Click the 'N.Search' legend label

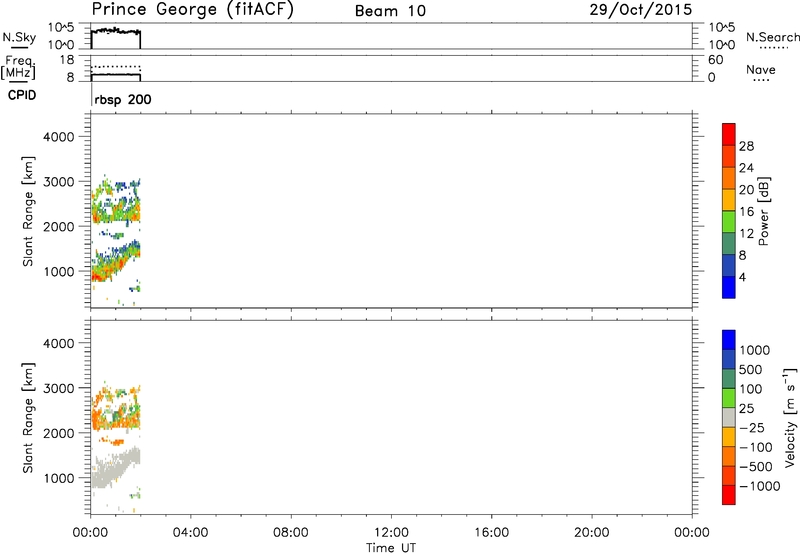[772, 37]
